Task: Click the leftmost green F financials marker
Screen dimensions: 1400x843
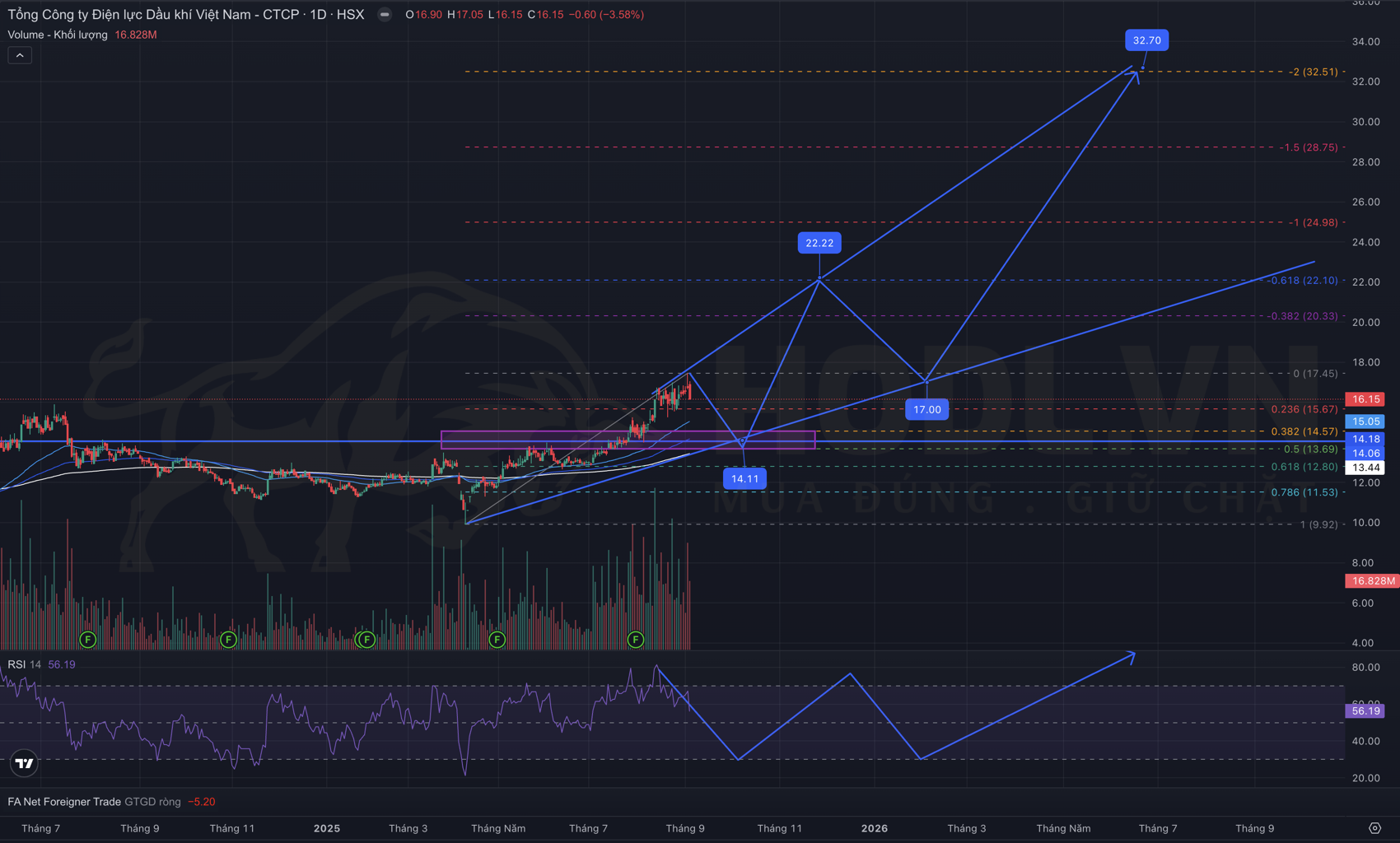Action: click(88, 640)
